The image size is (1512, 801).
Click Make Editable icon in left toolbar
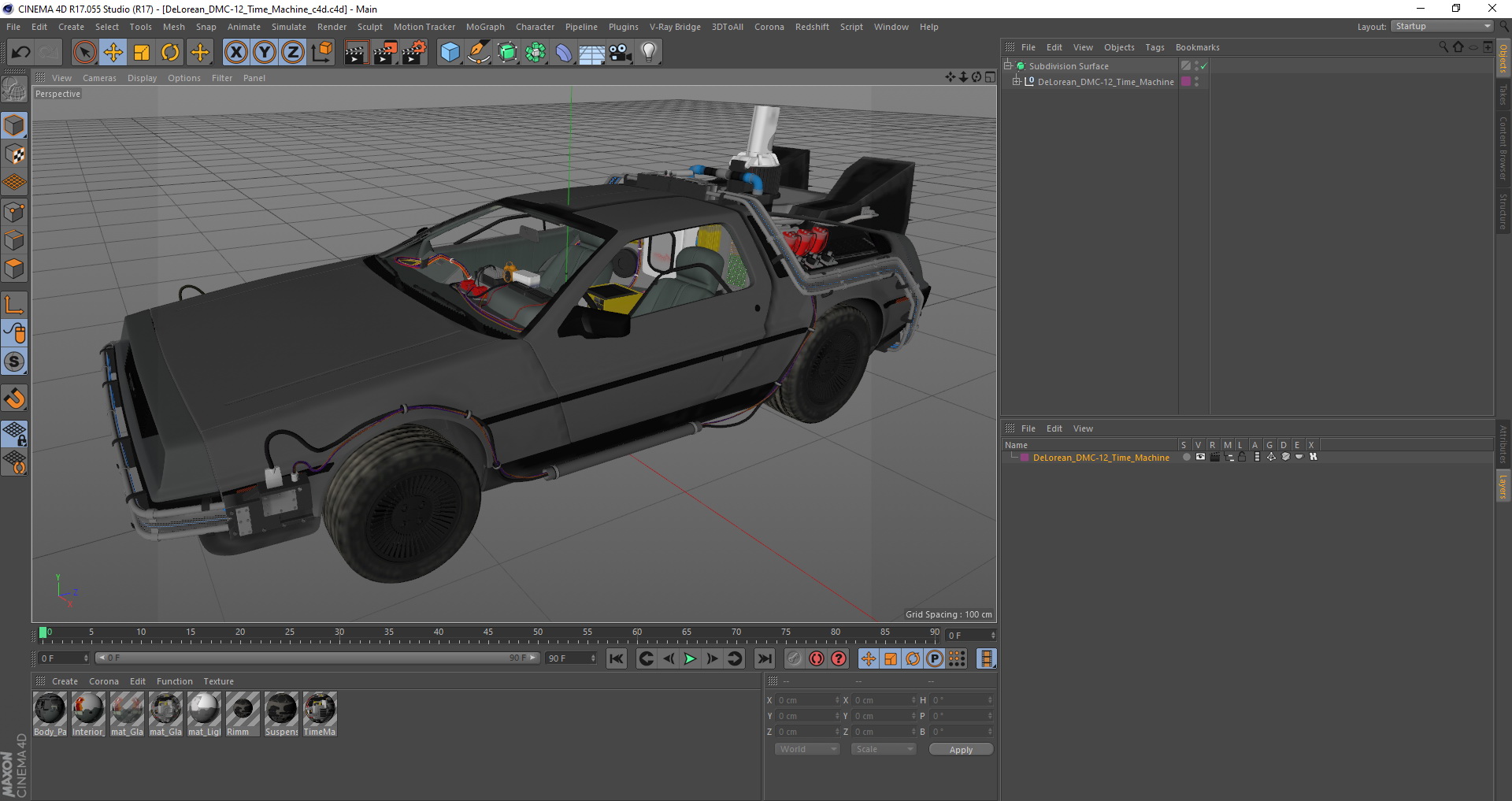14,88
